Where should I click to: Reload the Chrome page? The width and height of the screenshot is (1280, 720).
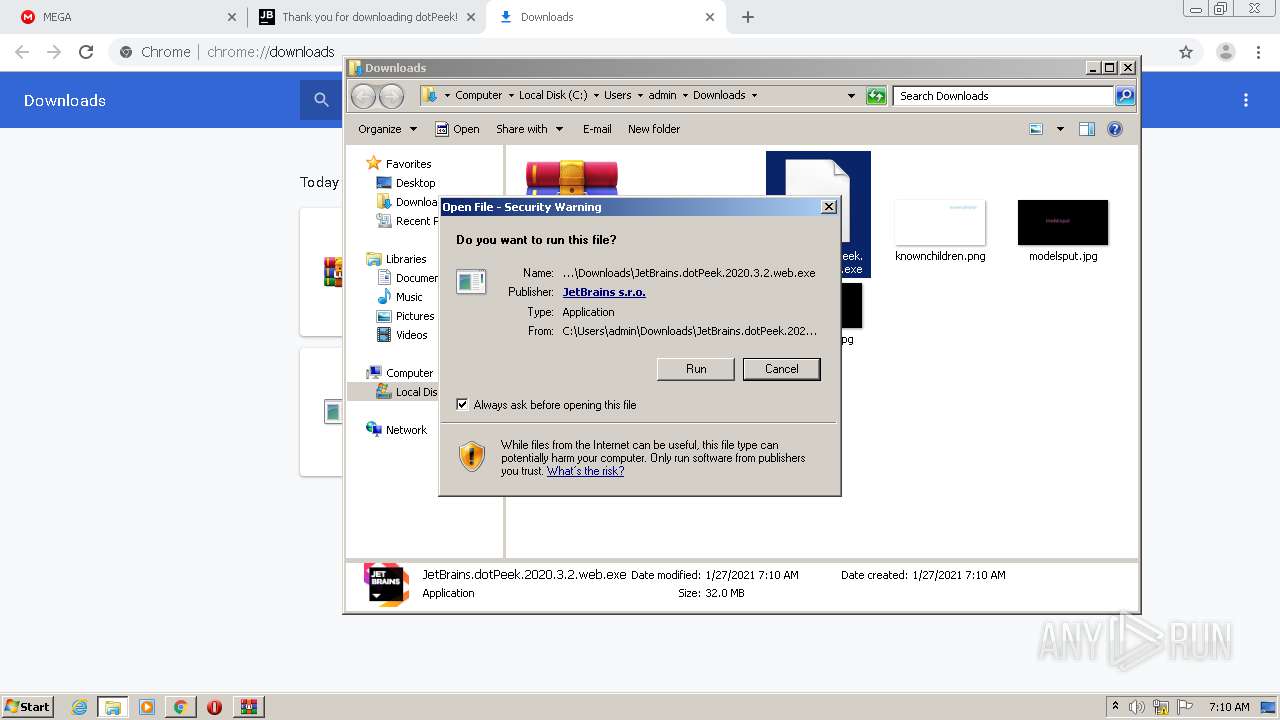tap(86, 52)
